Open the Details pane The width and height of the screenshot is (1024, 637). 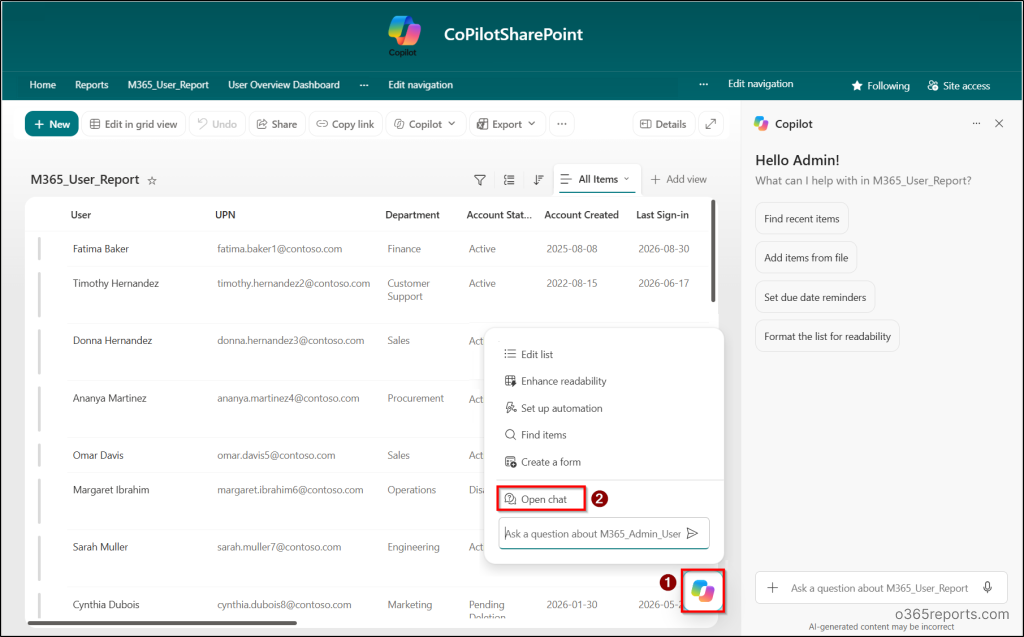point(664,123)
